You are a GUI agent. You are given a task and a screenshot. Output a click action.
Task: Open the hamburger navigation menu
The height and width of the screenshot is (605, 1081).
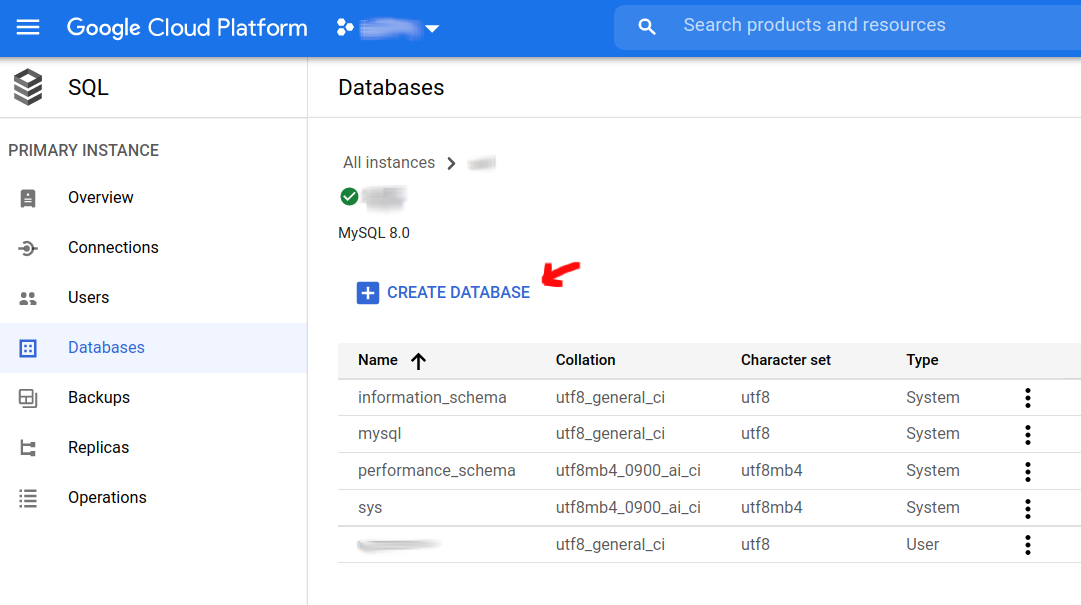point(28,28)
